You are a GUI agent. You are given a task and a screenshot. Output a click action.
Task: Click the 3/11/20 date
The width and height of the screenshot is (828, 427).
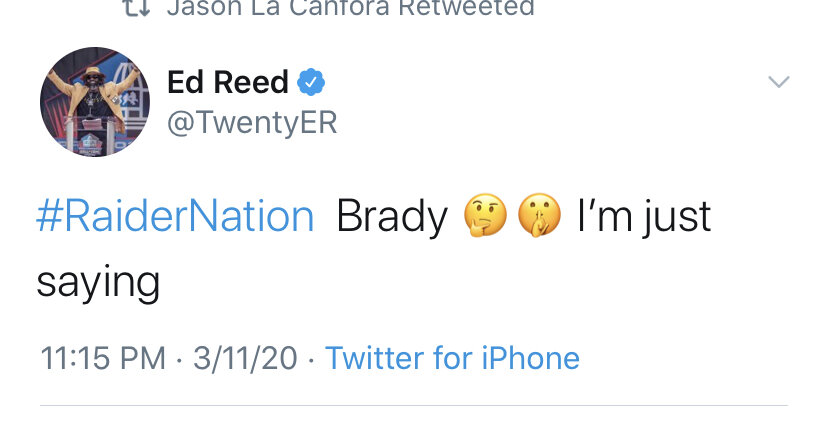[x=245, y=358]
